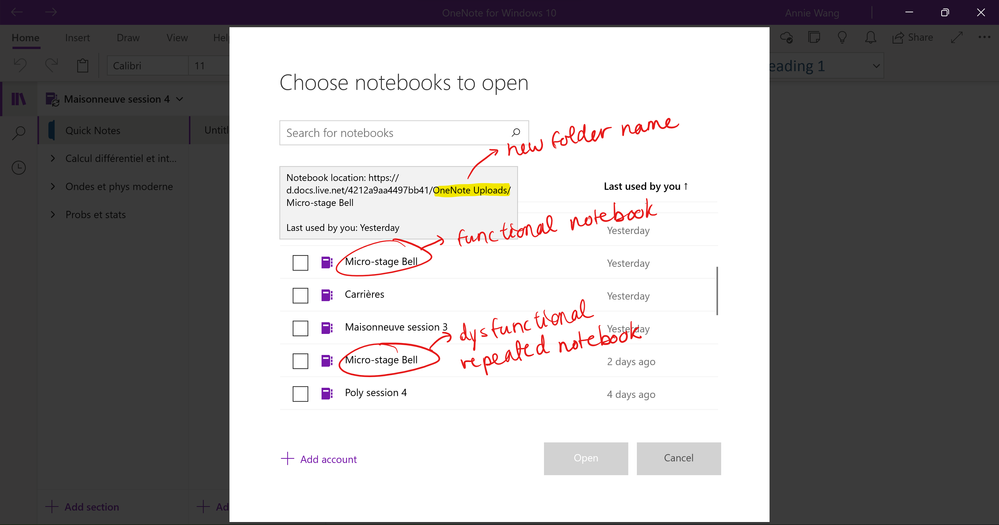Undo the last action
This screenshot has width=999, height=525.
point(20,65)
